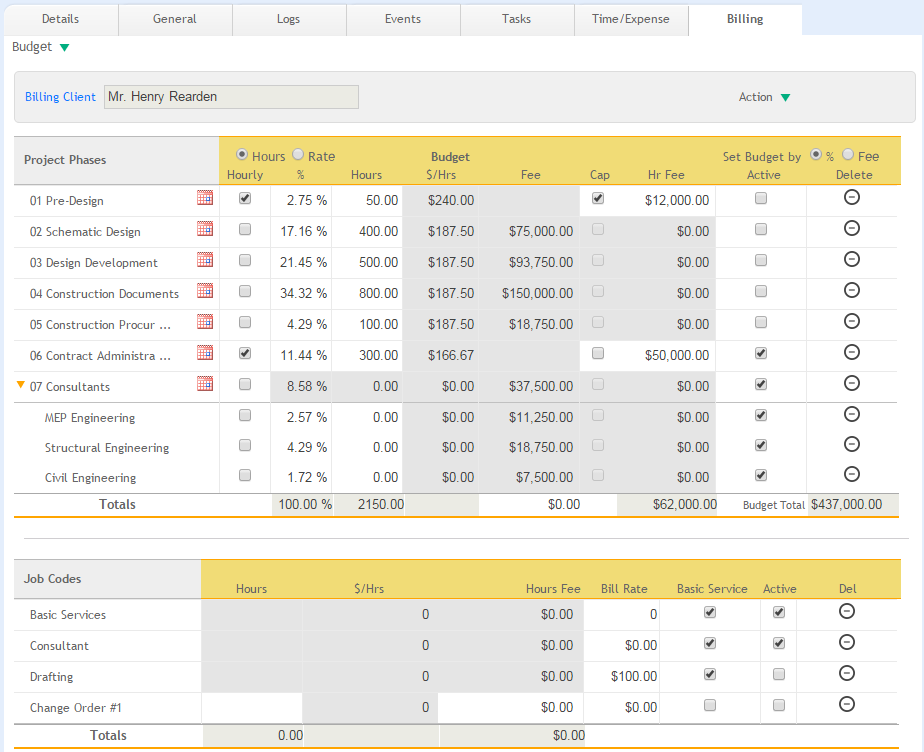Delete the Structural Engineering consultant row
This screenshot has height=752, width=924.
pos(852,444)
